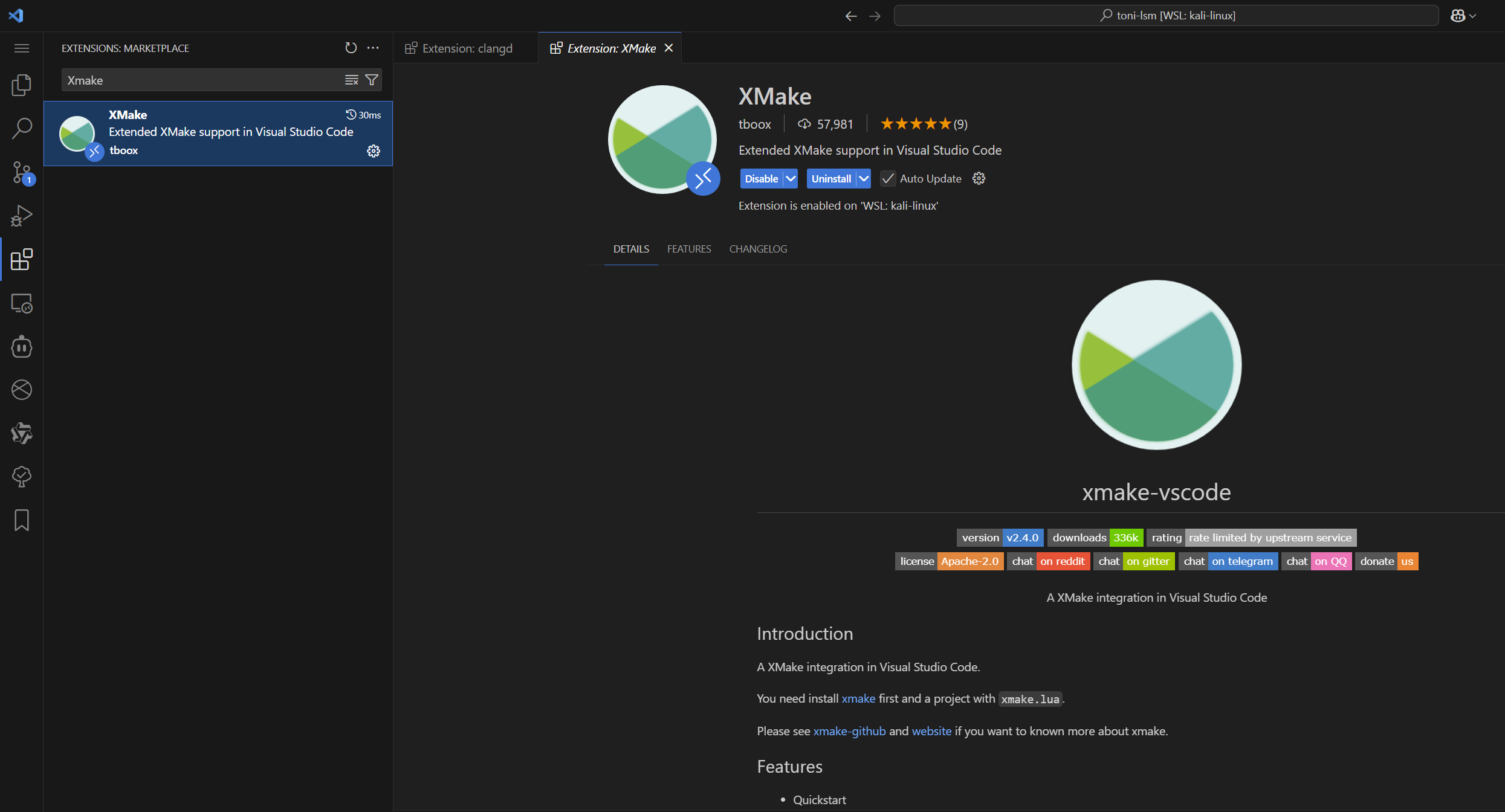Close the Extension: XMake tab

pos(668,48)
